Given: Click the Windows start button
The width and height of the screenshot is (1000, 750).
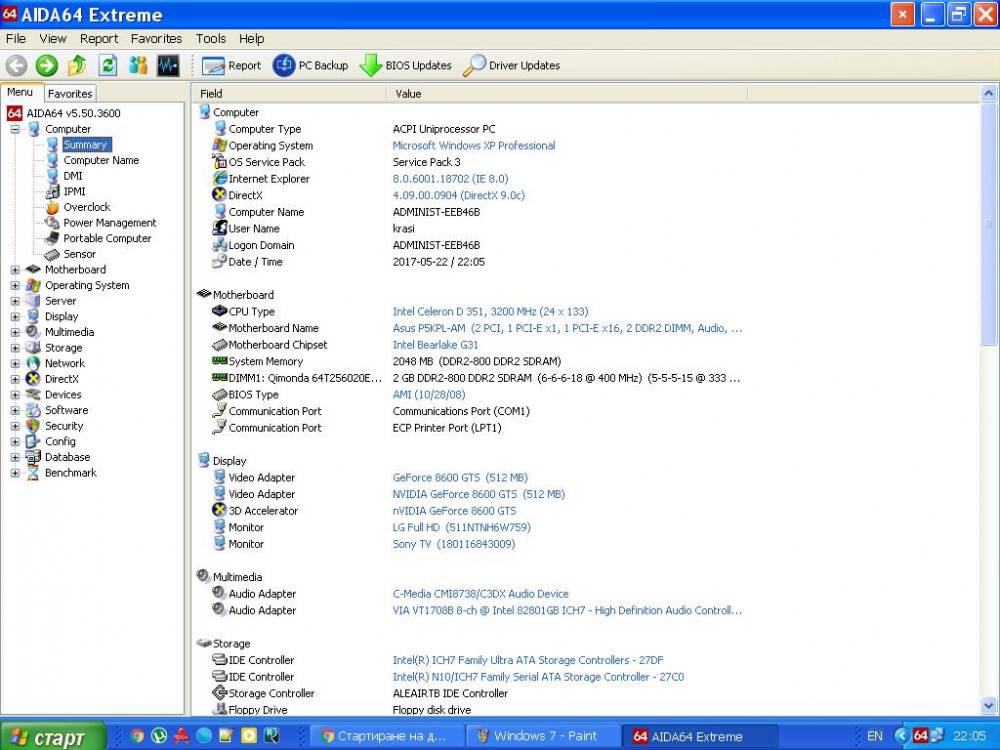Looking at the screenshot, I should pos(52,737).
